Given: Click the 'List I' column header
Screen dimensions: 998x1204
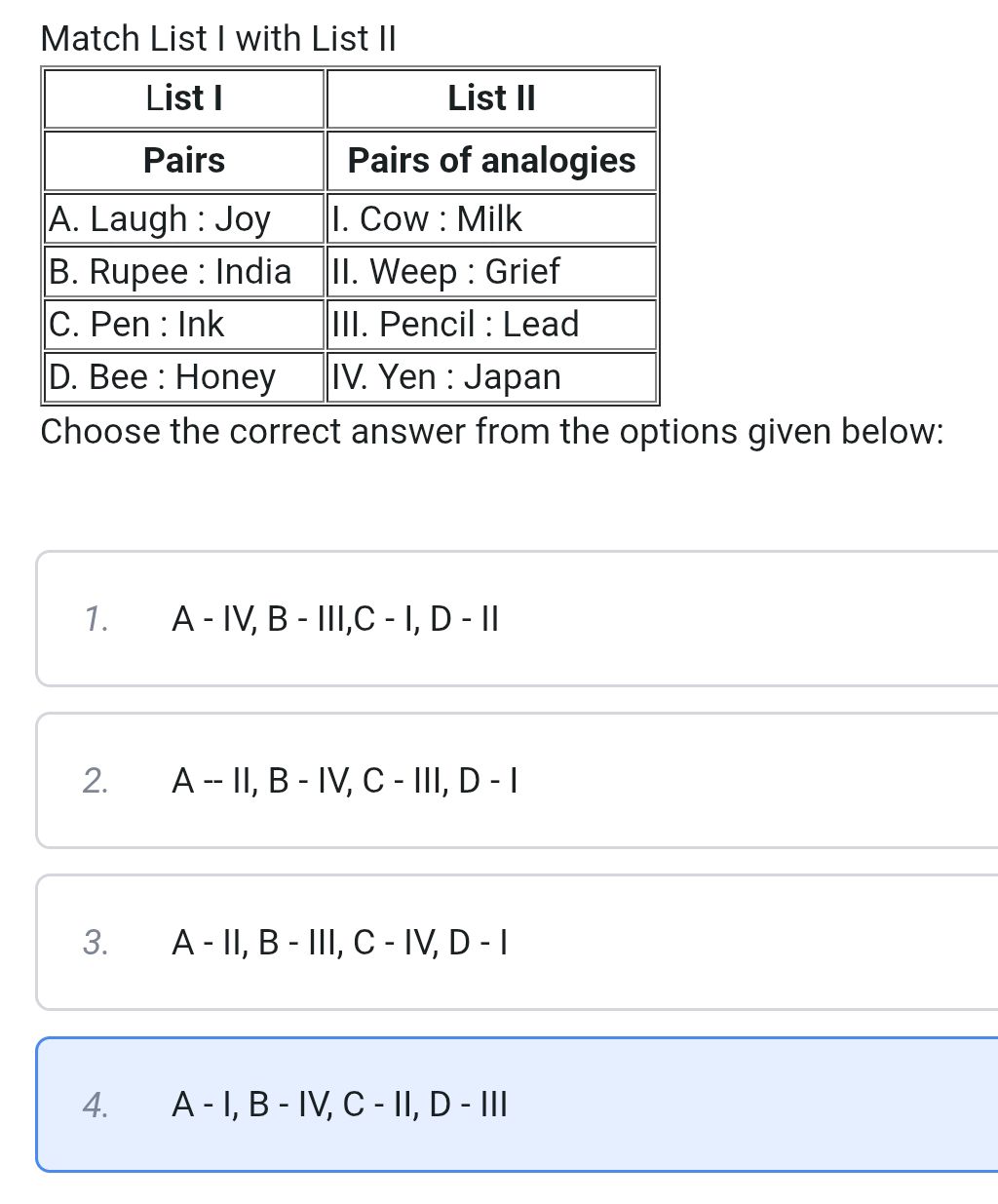Looking at the screenshot, I should point(183,98).
